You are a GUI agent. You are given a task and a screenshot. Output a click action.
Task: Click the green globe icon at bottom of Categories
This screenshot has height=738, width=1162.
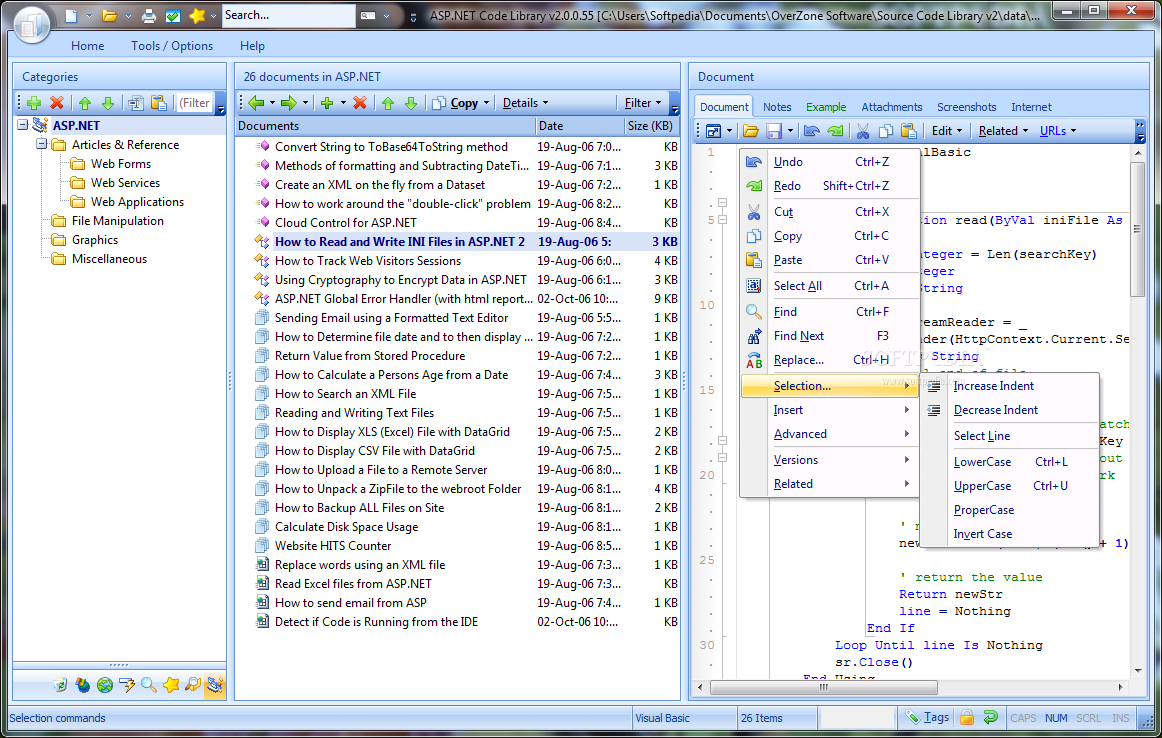pos(105,685)
